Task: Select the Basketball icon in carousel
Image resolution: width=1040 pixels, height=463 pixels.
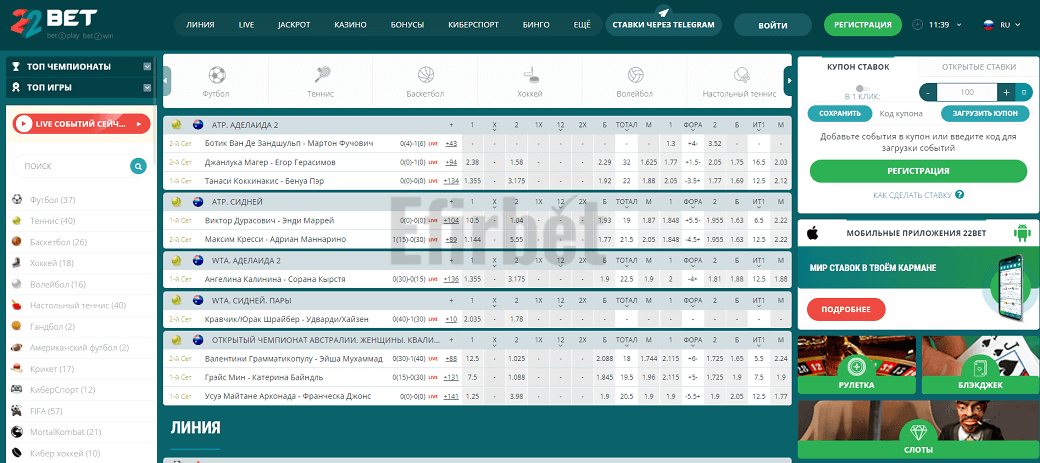Action: [426, 74]
